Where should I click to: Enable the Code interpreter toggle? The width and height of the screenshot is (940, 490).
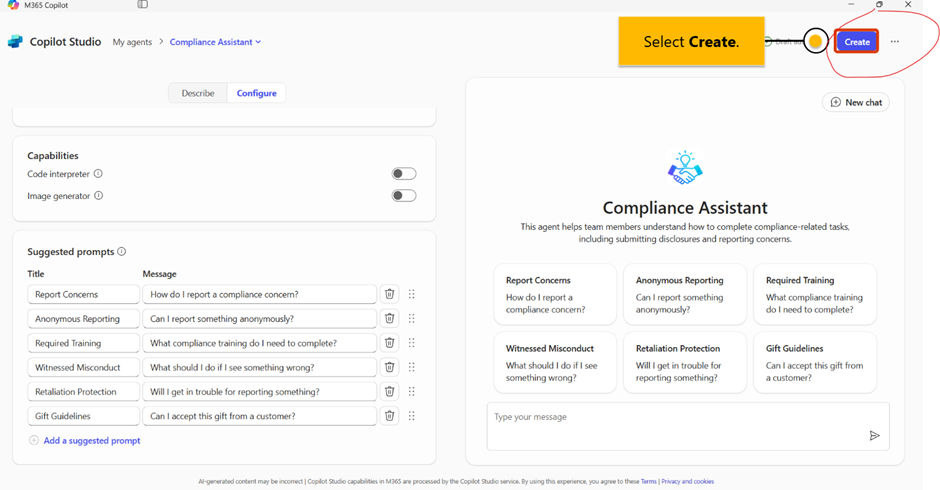pyautogui.click(x=403, y=174)
